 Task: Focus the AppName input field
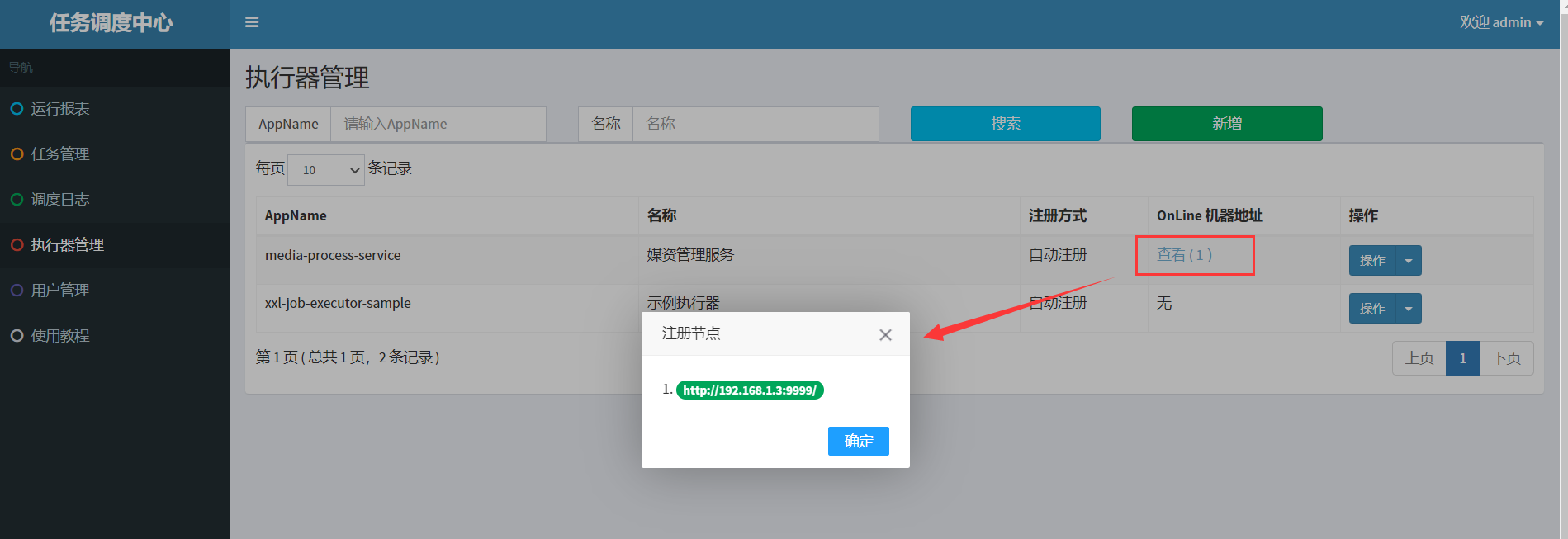pyautogui.click(x=438, y=124)
